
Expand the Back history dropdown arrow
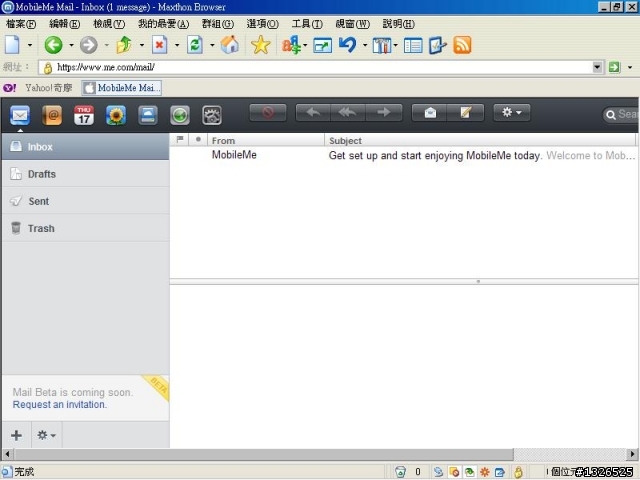pyautogui.click(x=71, y=45)
